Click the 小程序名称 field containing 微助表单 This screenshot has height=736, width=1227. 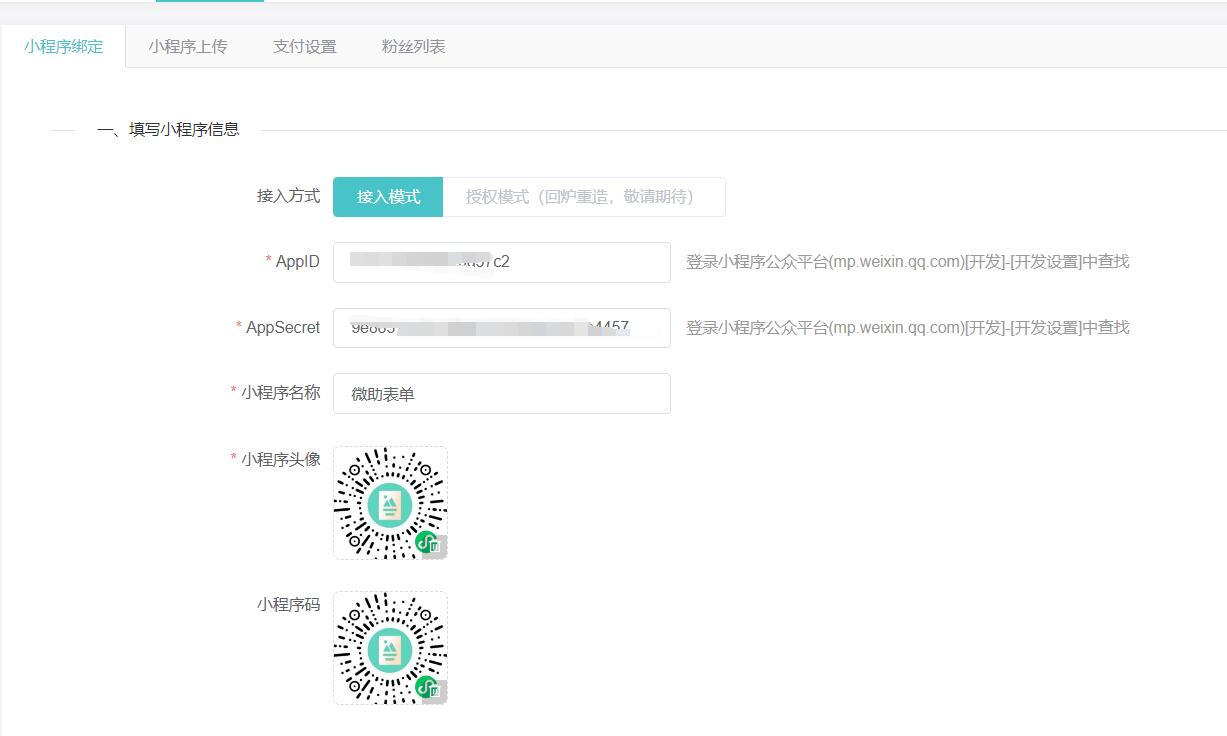[x=502, y=394]
